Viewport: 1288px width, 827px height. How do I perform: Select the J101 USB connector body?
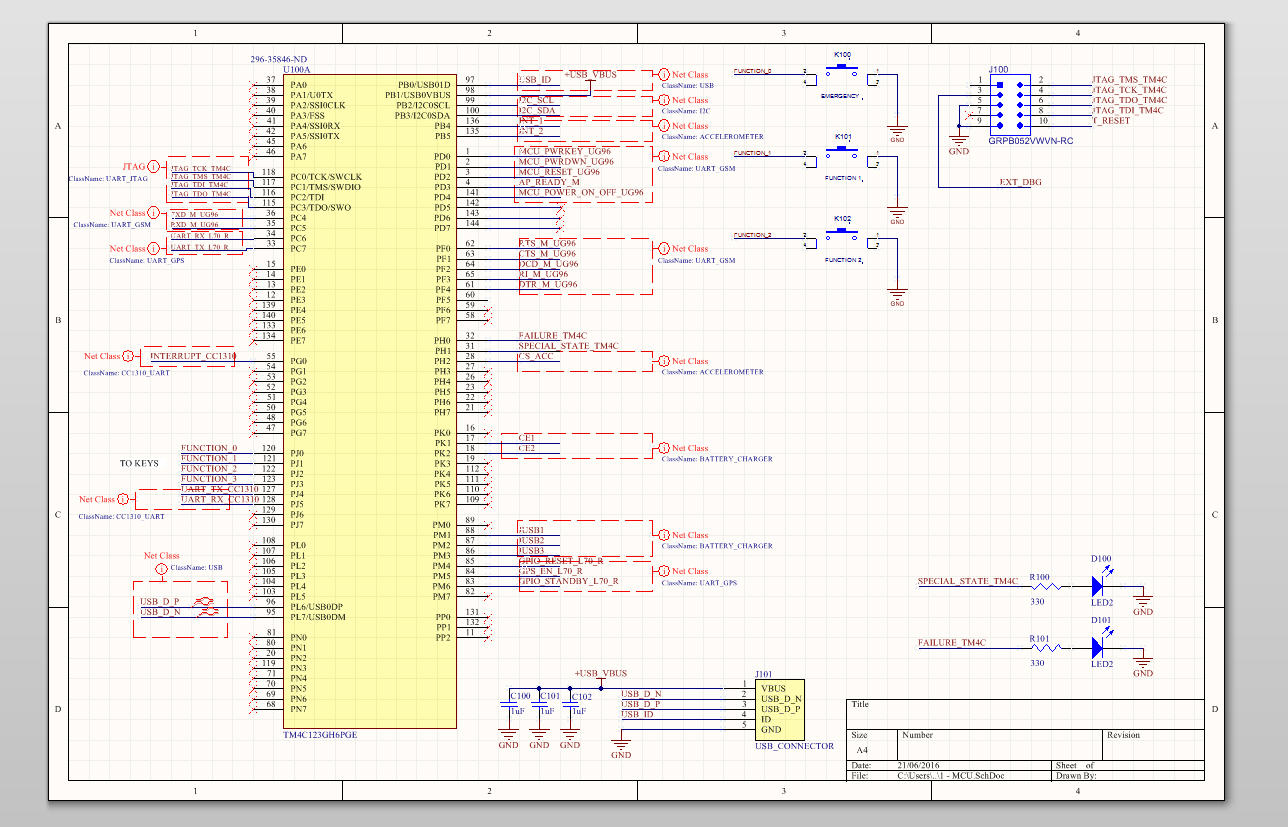tap(781, 709)
